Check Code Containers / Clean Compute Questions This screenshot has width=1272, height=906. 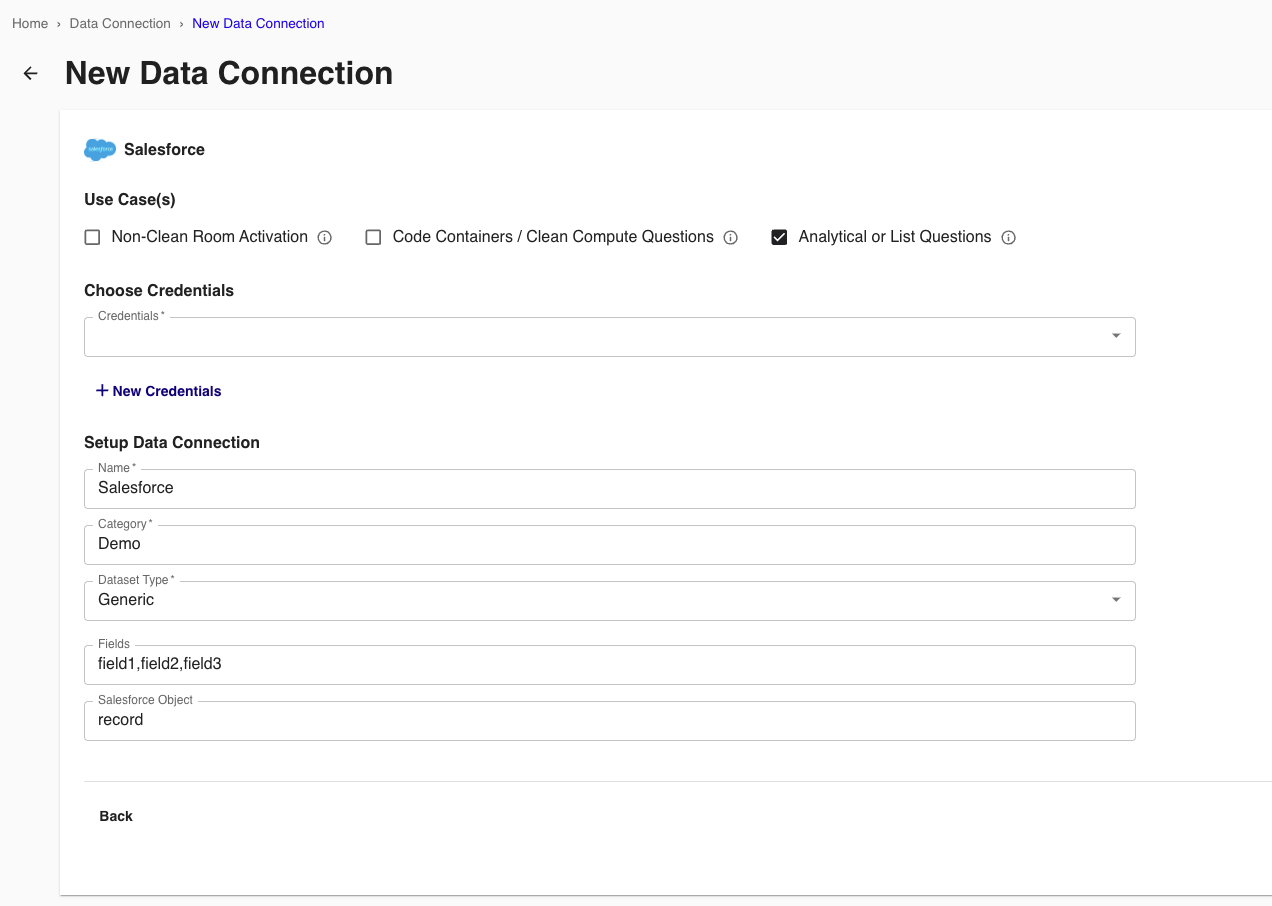tap(373, 237)
